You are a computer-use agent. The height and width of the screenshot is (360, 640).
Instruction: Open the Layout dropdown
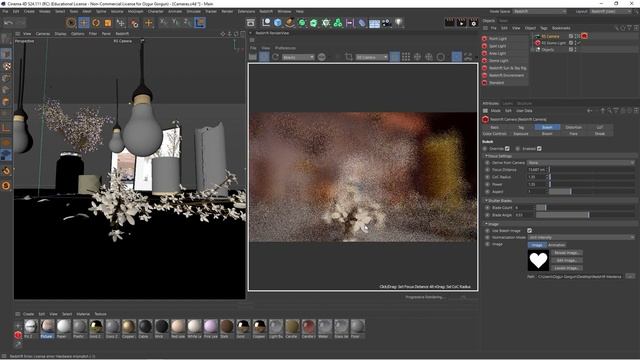tap(611, 11)
